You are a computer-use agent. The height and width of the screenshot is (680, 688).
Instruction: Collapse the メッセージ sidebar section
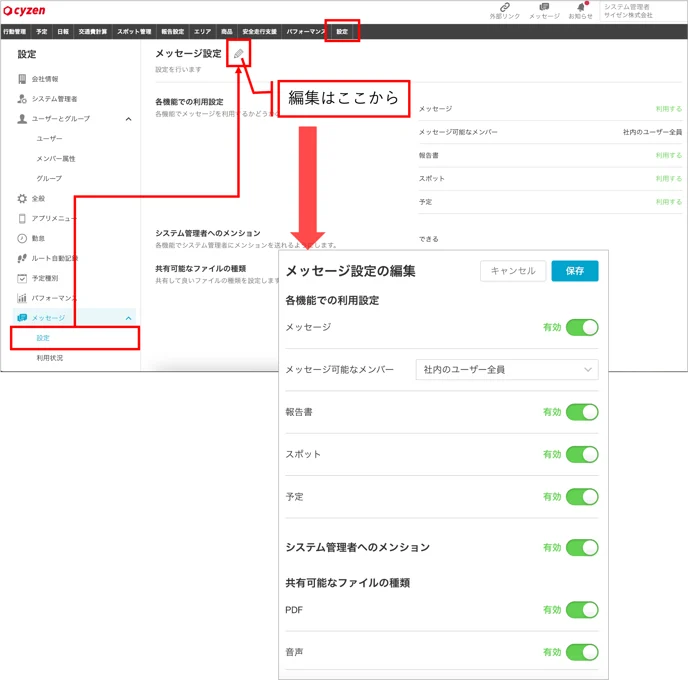point(129,318)
